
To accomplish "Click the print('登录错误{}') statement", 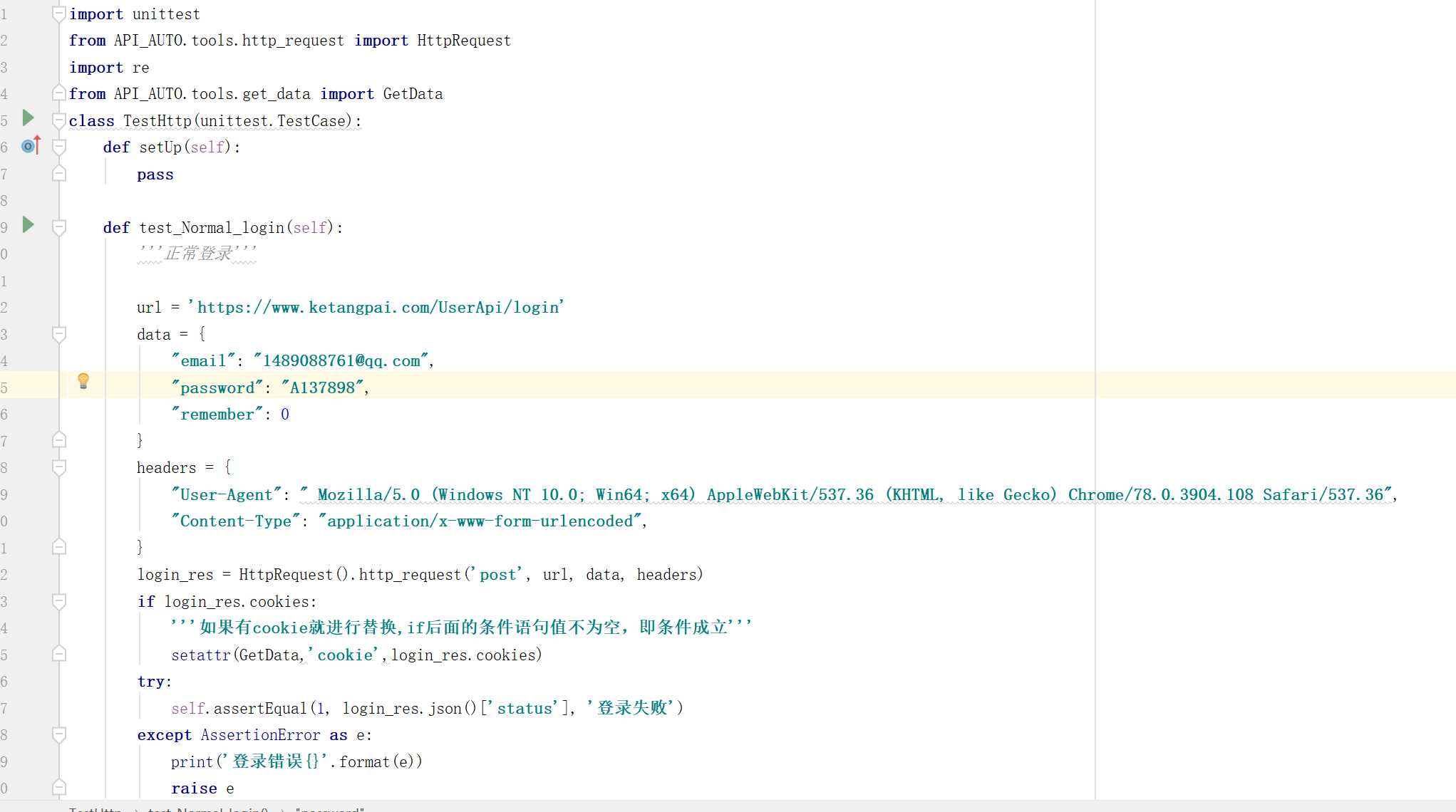I will pos(296,761).
